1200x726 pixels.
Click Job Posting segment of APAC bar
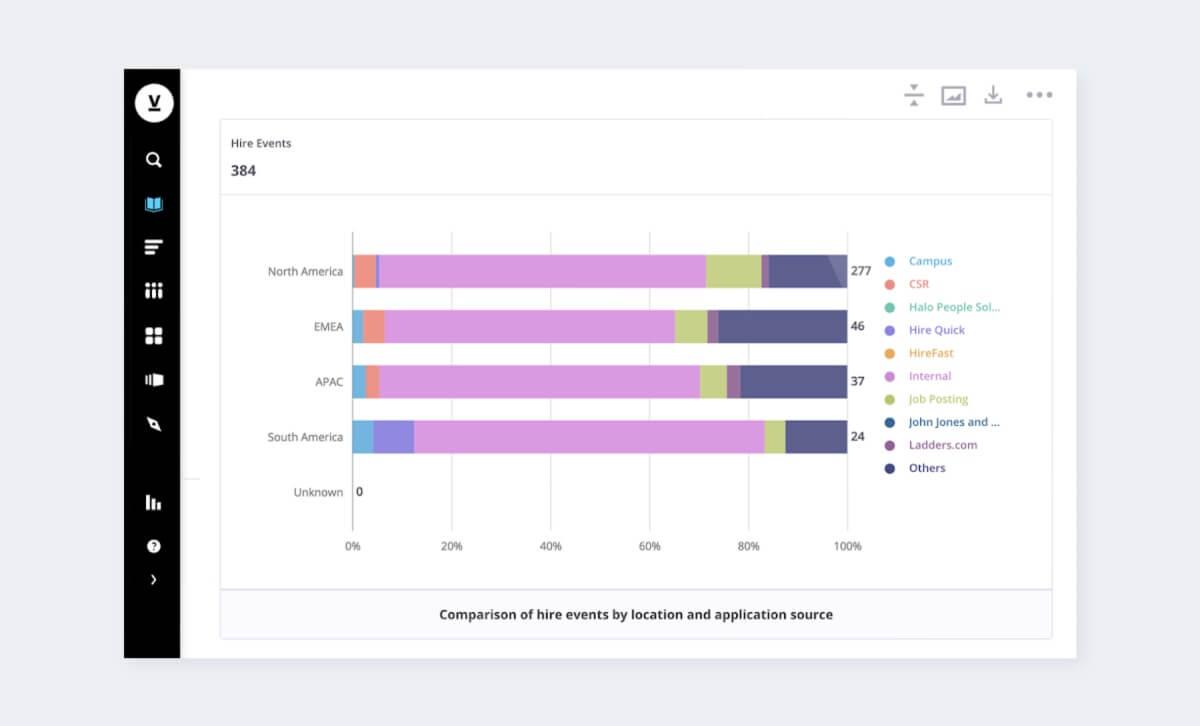tap(713, 381)
